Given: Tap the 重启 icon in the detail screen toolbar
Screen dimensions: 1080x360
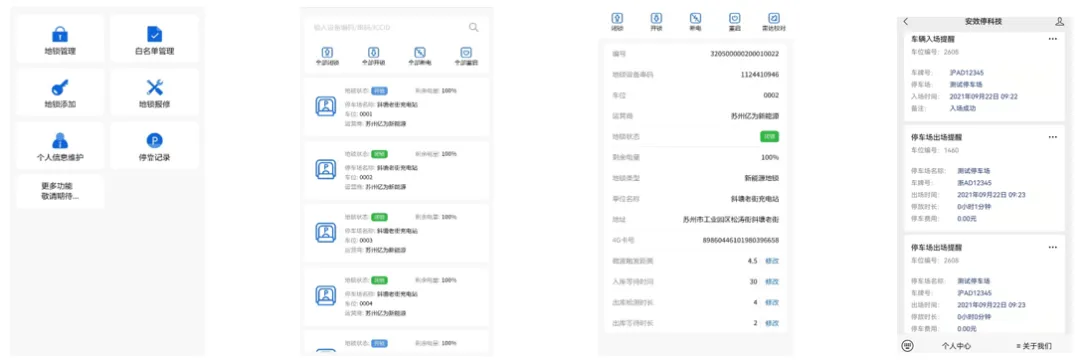Looking at the screenshot, I should pyautogui.click(x=735, y=18).
